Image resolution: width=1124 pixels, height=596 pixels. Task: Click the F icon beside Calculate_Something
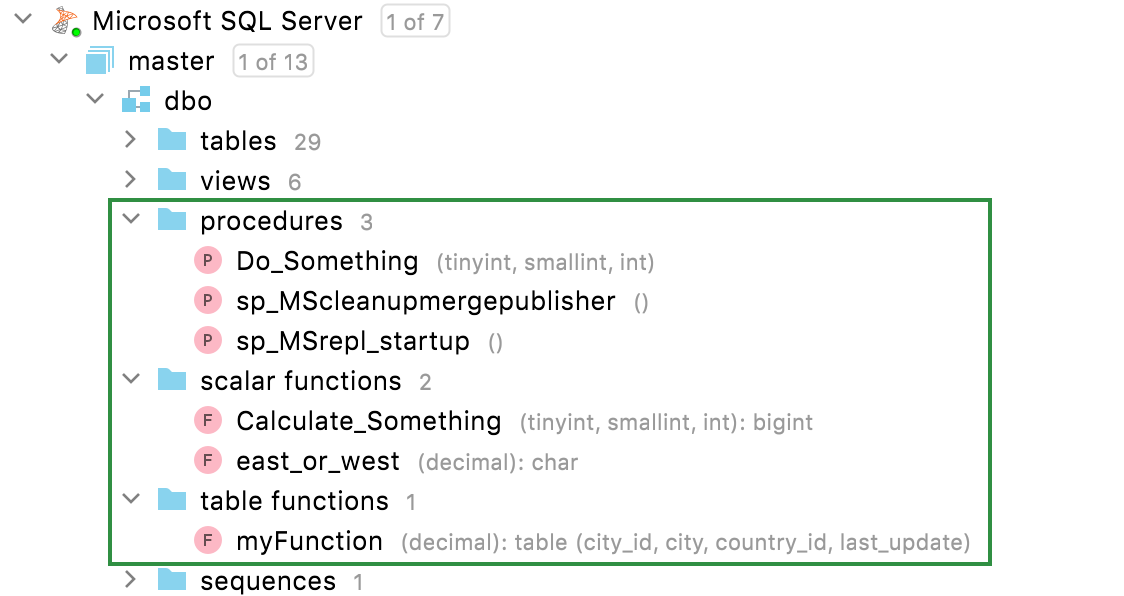click(207, 420)
